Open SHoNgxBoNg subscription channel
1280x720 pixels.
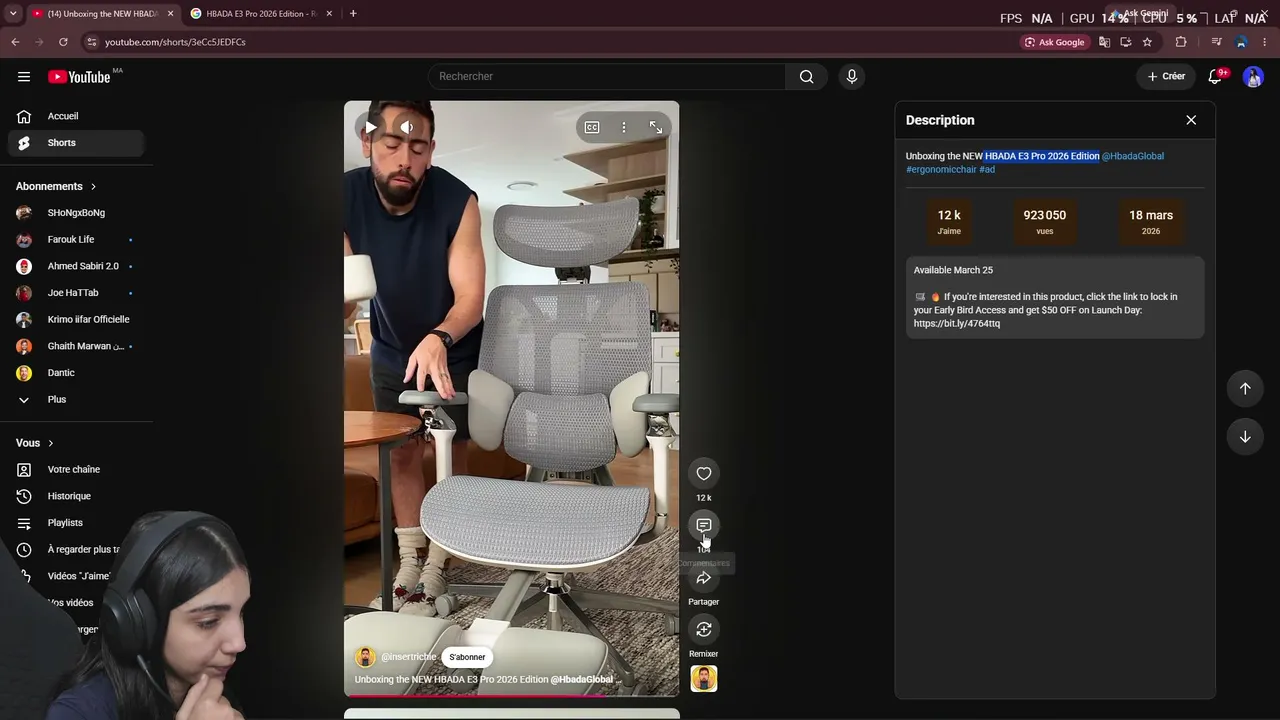[76, 213]
